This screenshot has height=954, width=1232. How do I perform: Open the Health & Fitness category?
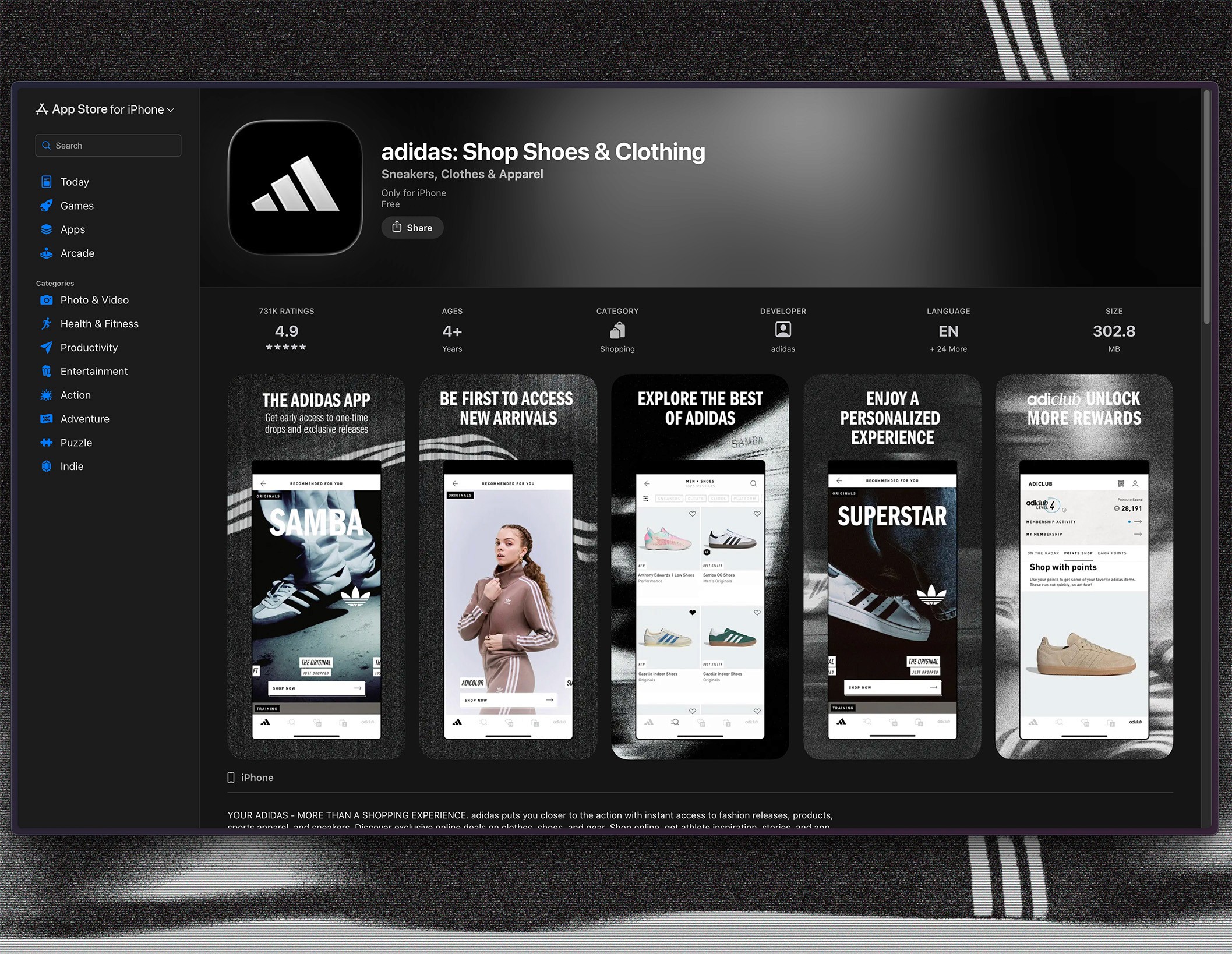click(x=99, y=323)
